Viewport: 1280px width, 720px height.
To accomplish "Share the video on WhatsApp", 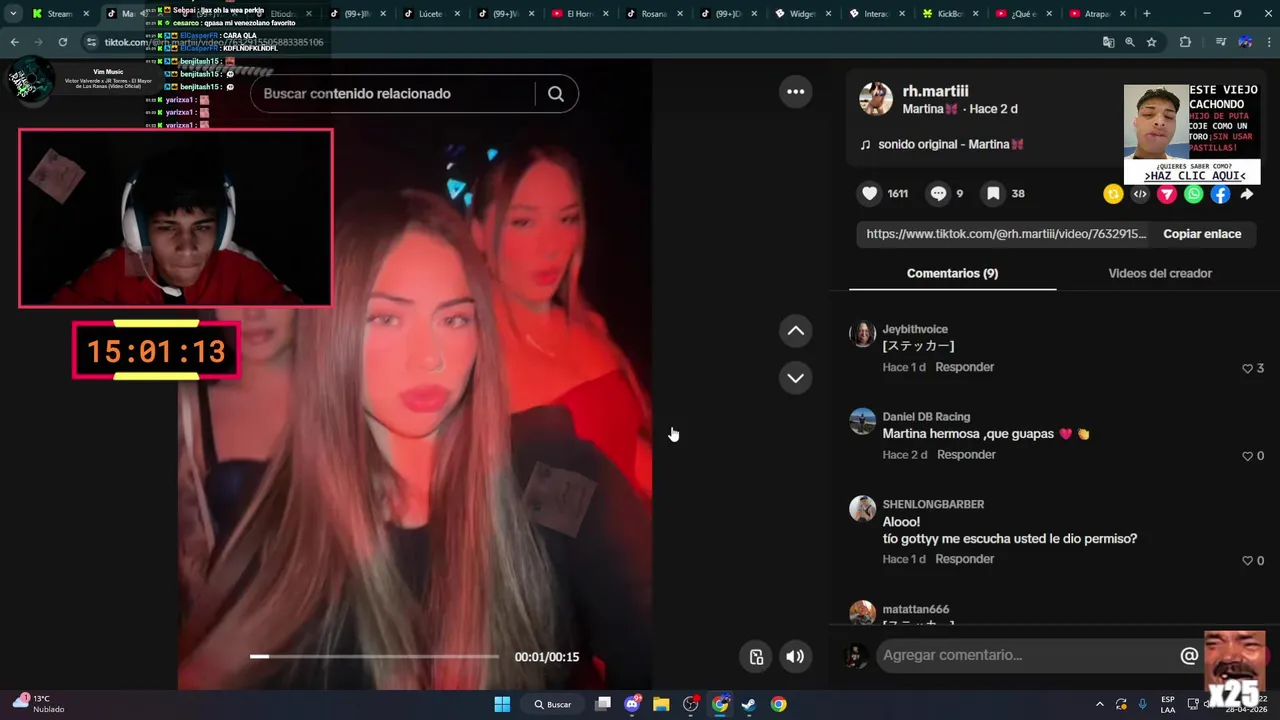I will click(1194, 194).
